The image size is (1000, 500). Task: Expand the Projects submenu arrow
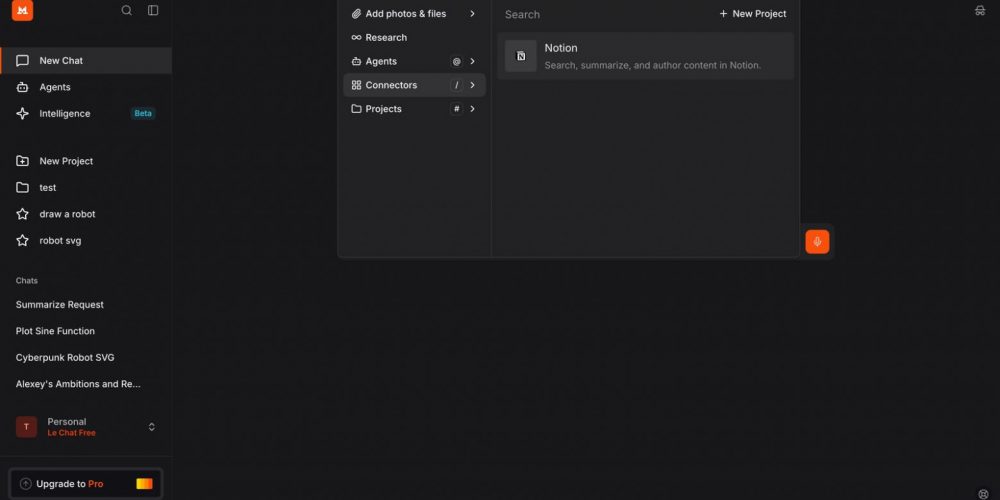pyautogui.click(x=472, y=109)
